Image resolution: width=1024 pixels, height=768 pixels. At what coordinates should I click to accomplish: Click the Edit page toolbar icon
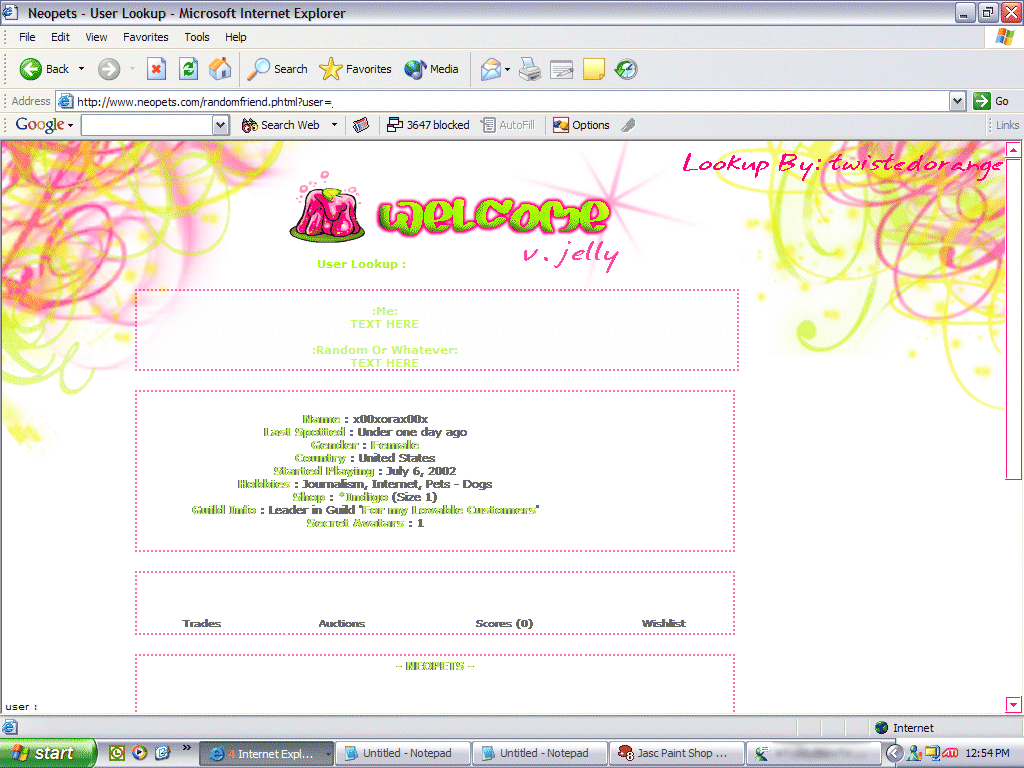[x=562, y=69]
